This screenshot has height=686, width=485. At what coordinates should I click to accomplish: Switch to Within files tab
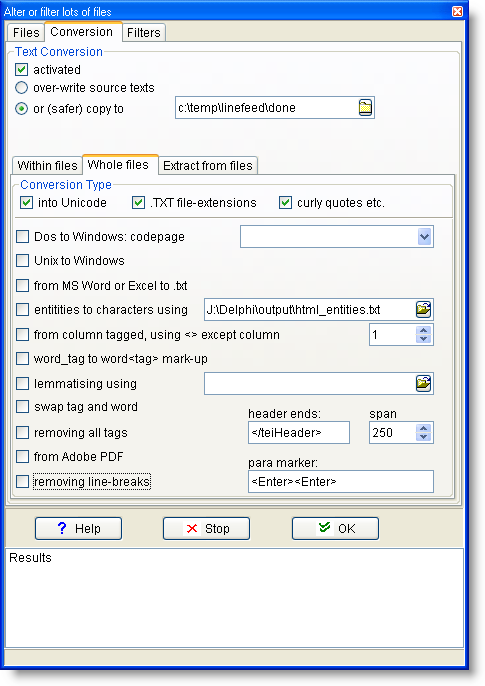pyautogui.click(x=47, y=166)
